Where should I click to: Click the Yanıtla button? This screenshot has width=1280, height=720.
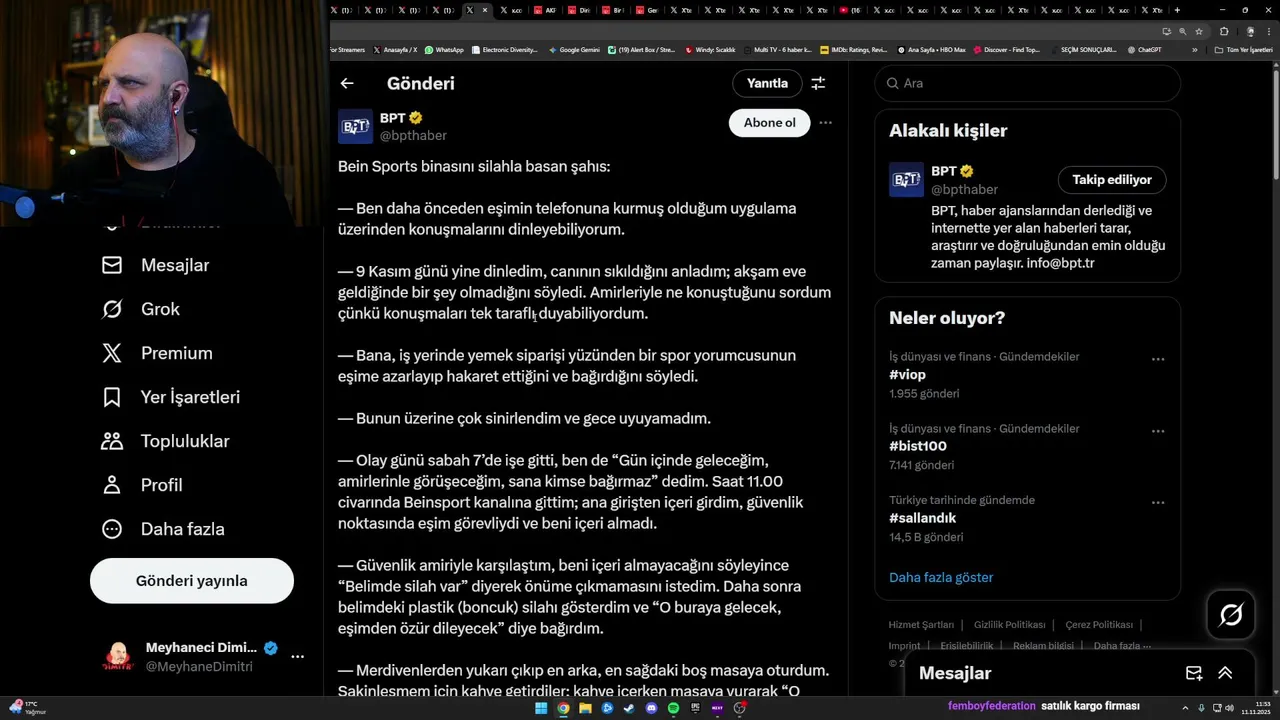click(767, 83)
